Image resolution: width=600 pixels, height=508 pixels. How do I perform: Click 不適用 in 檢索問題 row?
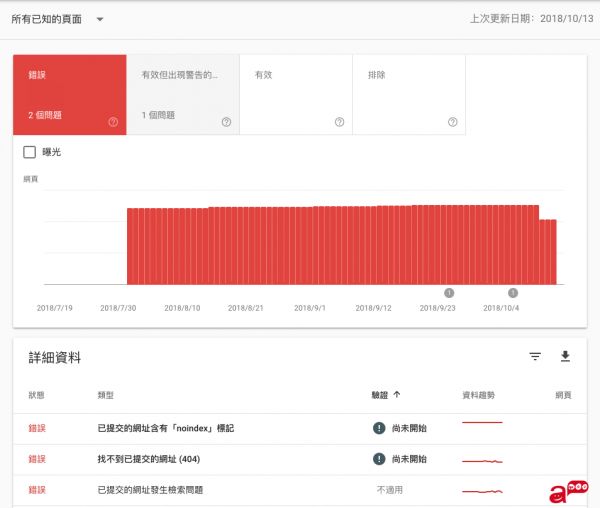[390, 490]
